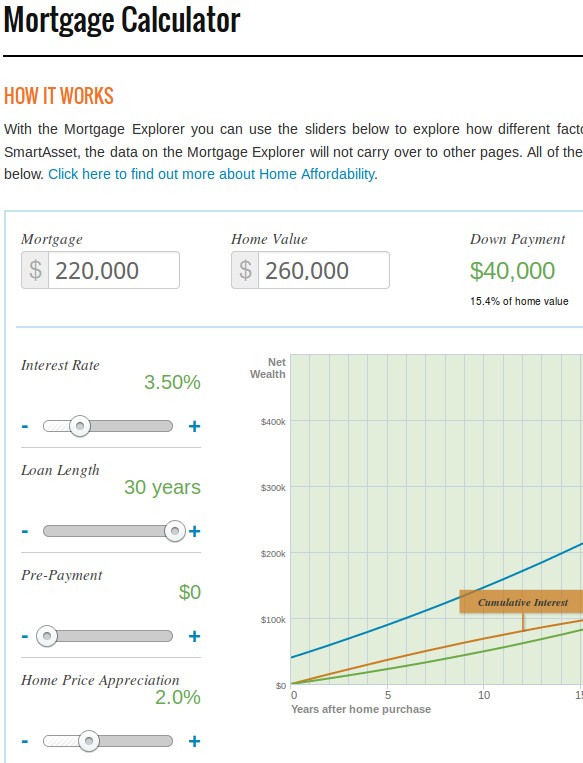Increase Home Price Appreciation with plus icon
The image size is (583, 763).
pyautogui.click(x=194, y=741)
